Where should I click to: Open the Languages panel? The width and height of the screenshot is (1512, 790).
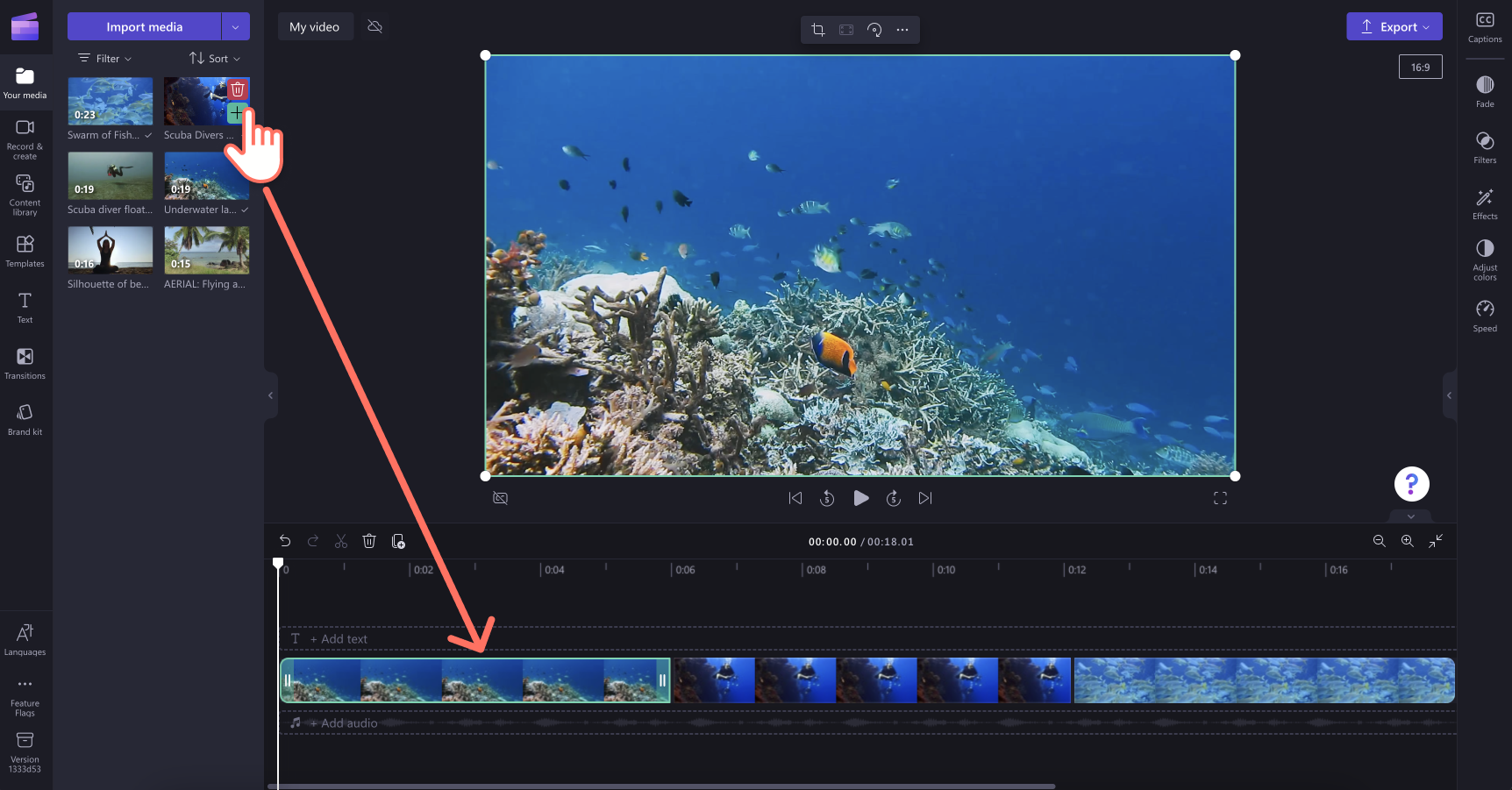25,639
